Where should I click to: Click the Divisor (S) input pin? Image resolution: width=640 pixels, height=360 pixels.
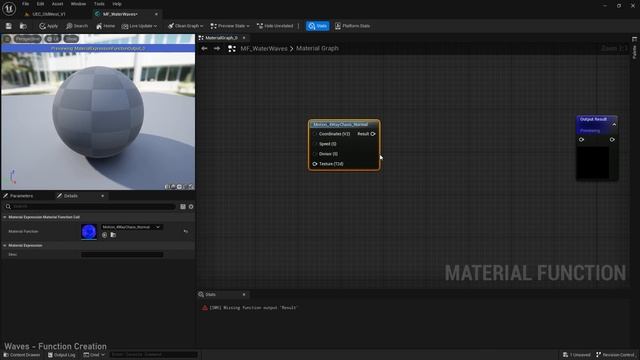click(x=315, y=154)
